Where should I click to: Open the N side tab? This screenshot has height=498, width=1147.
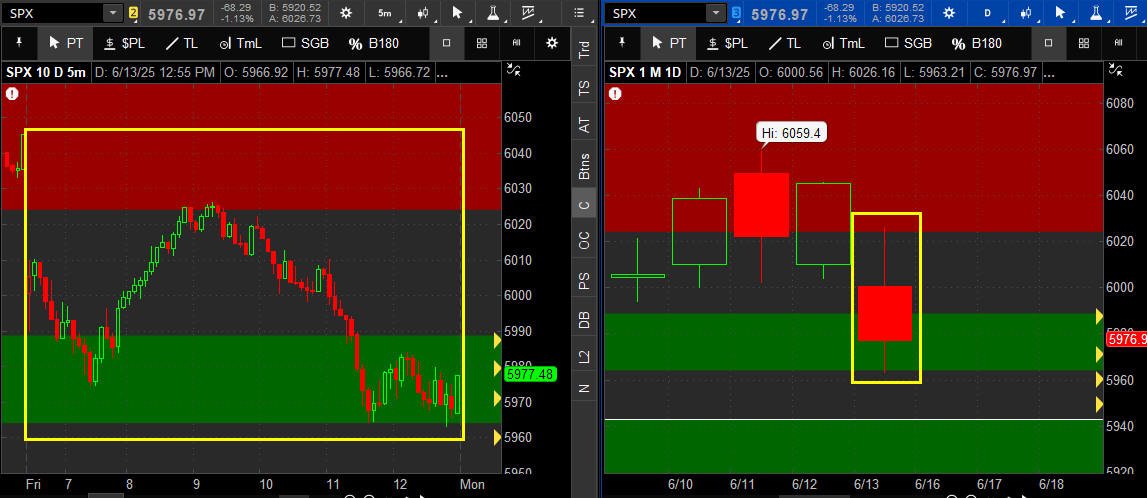click(x=584, y=388)
